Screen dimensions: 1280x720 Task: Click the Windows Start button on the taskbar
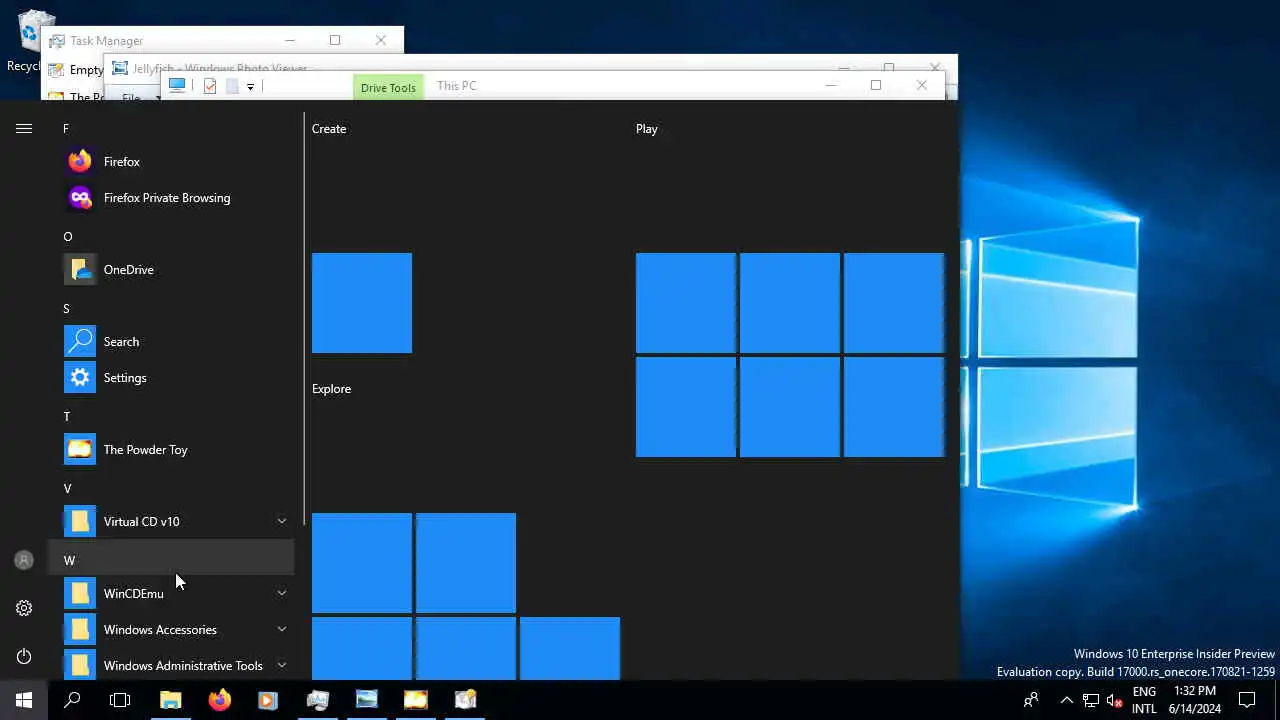pos(24,700)
